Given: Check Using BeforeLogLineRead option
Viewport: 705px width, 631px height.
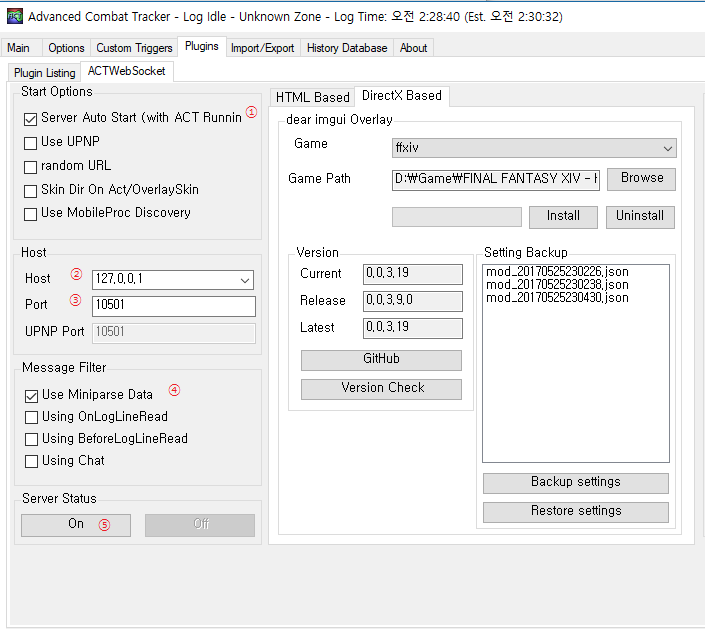Looking at the screenshot, I should coord(31,439).
